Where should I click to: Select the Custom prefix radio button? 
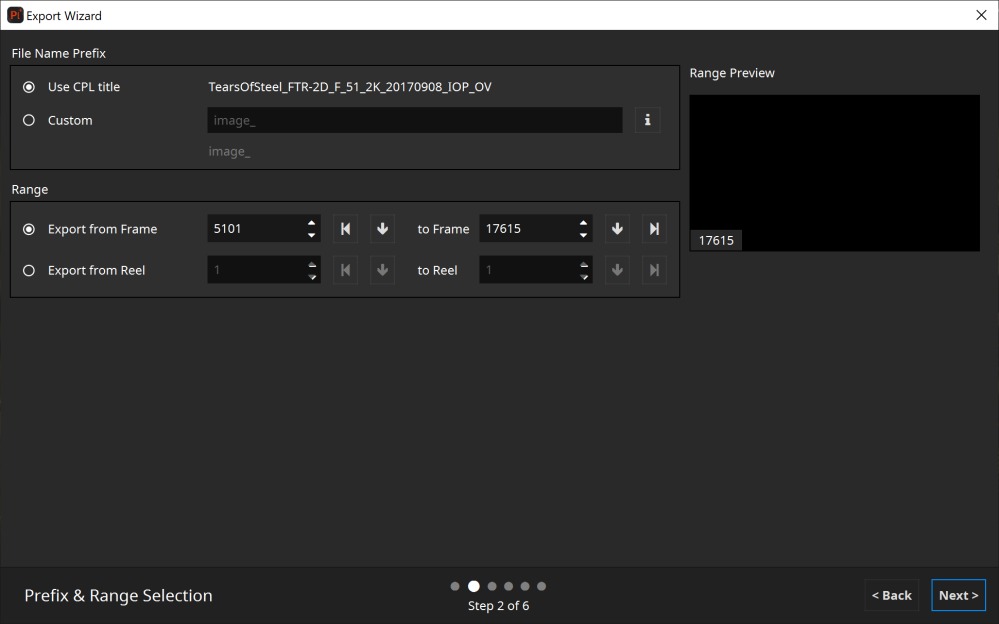[x=29, y=120]
